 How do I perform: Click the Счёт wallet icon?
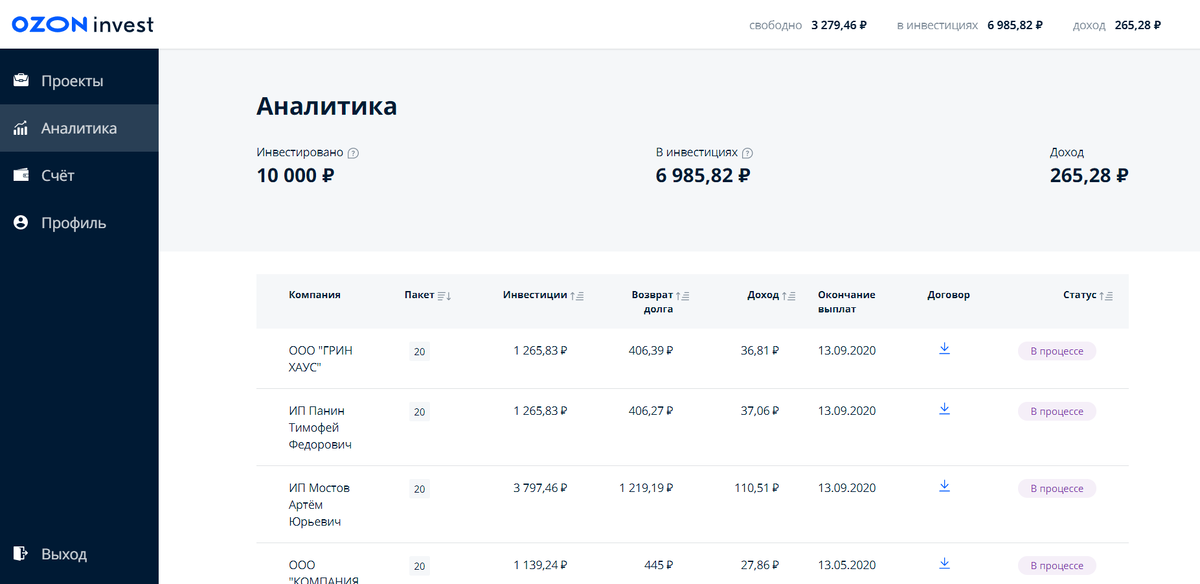click(x=20, y=175)
